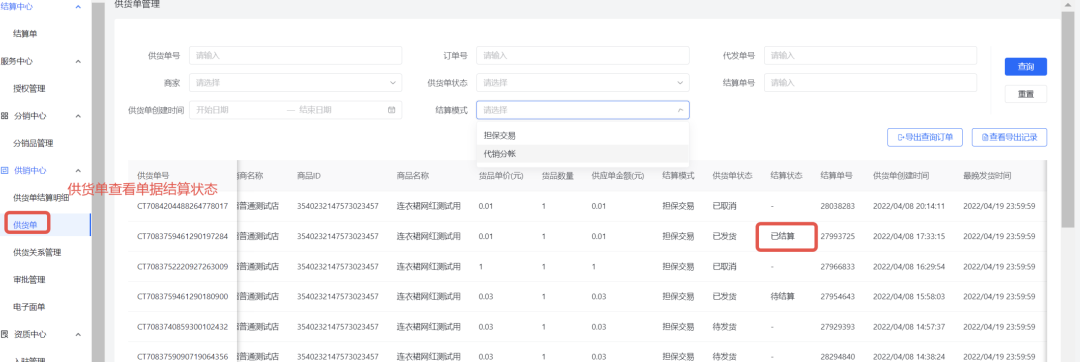Click settlement number 27966833
This screenshot has width=1080, height=362.
pos(838,266)
